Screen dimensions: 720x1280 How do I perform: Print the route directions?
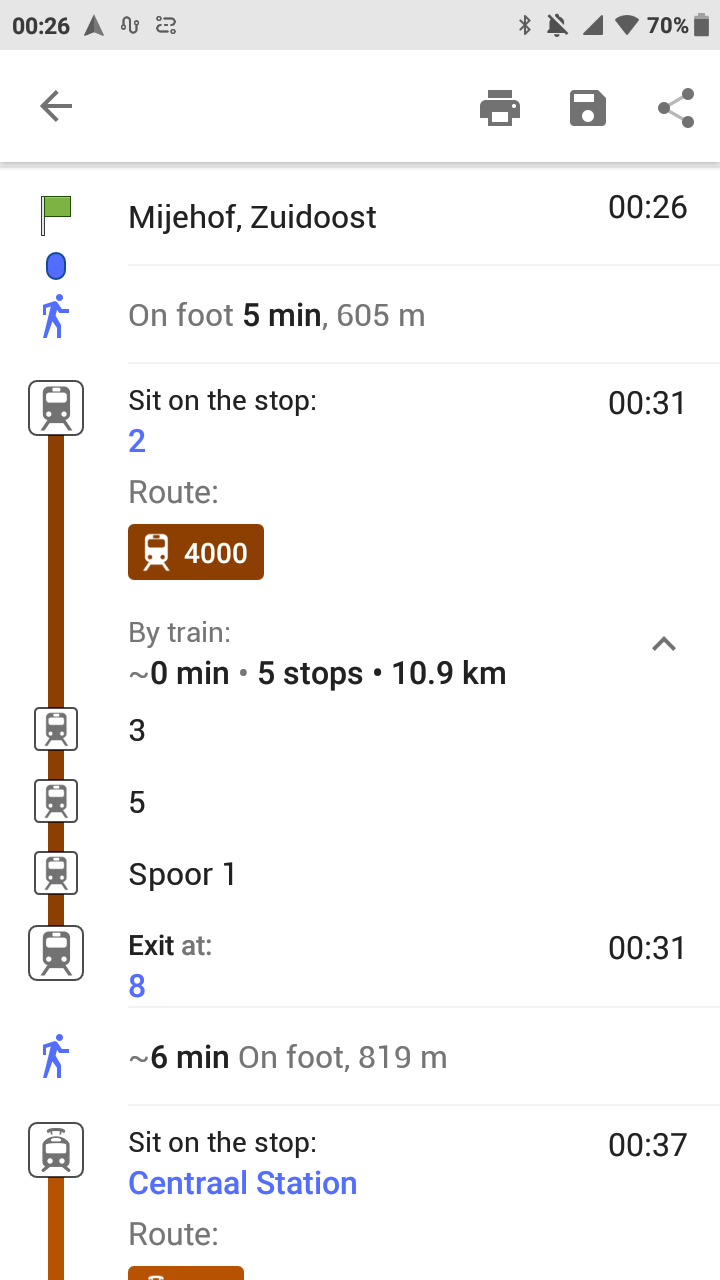click(500, 108)
